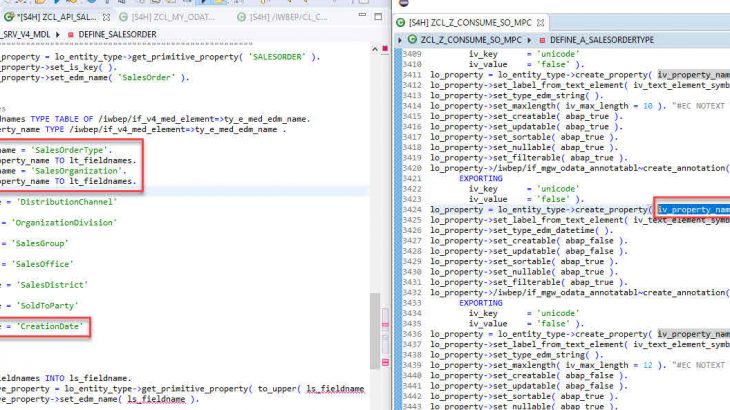Expand the arrow before DEFINE_SALESORDER breadcrumb

point(58,34)
